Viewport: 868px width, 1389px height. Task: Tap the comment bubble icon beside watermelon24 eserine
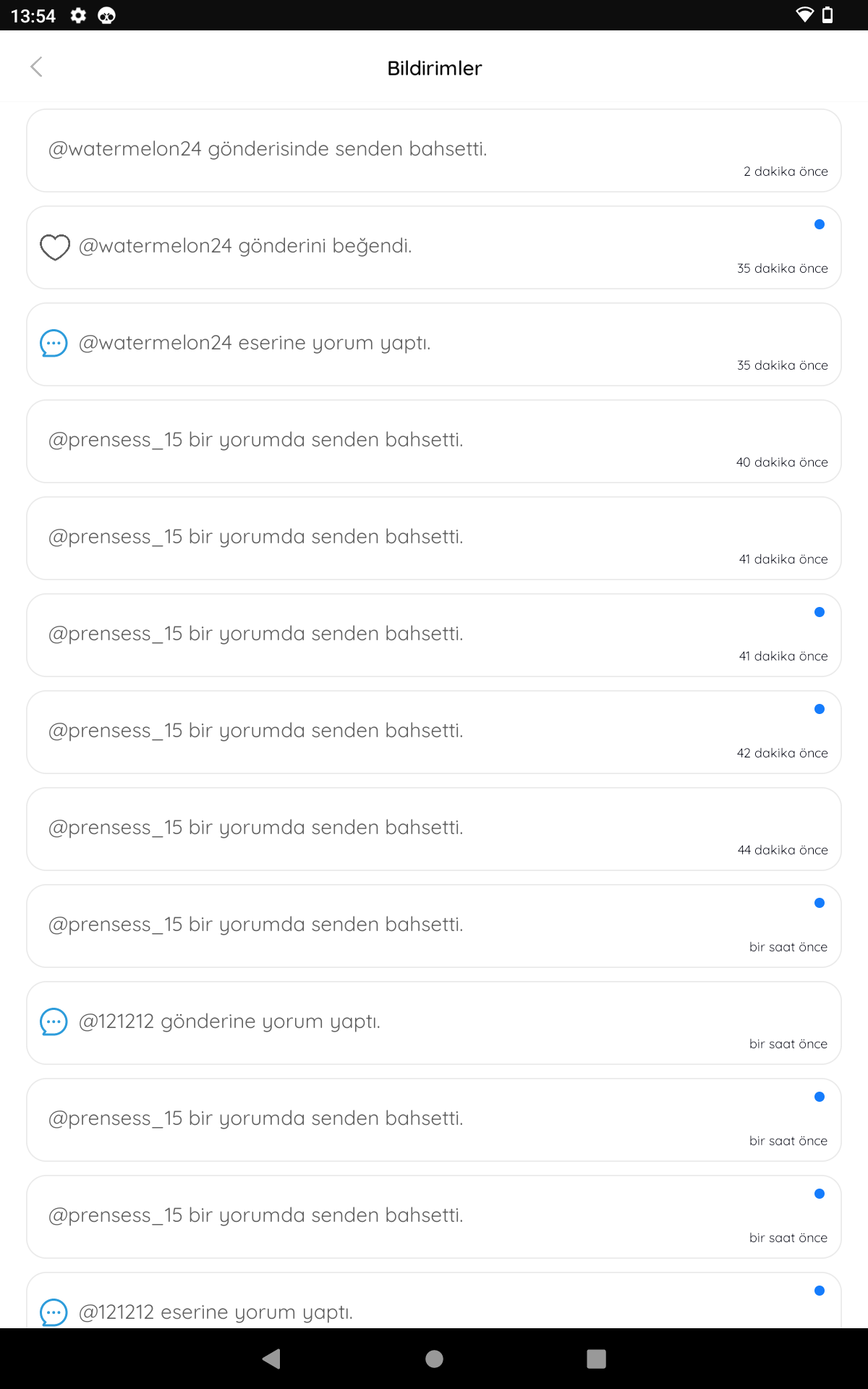pyautogui.click(x=54, y=344)
